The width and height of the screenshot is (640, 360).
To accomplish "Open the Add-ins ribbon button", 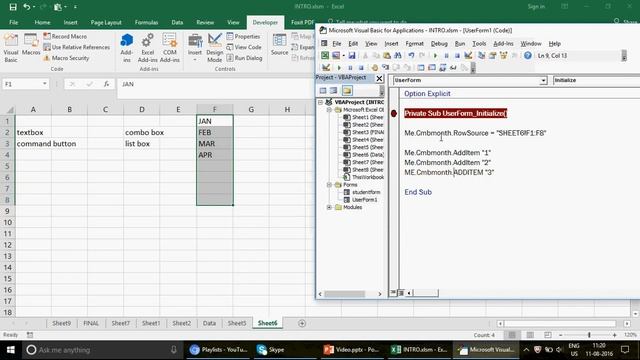I will click(127, 48).
